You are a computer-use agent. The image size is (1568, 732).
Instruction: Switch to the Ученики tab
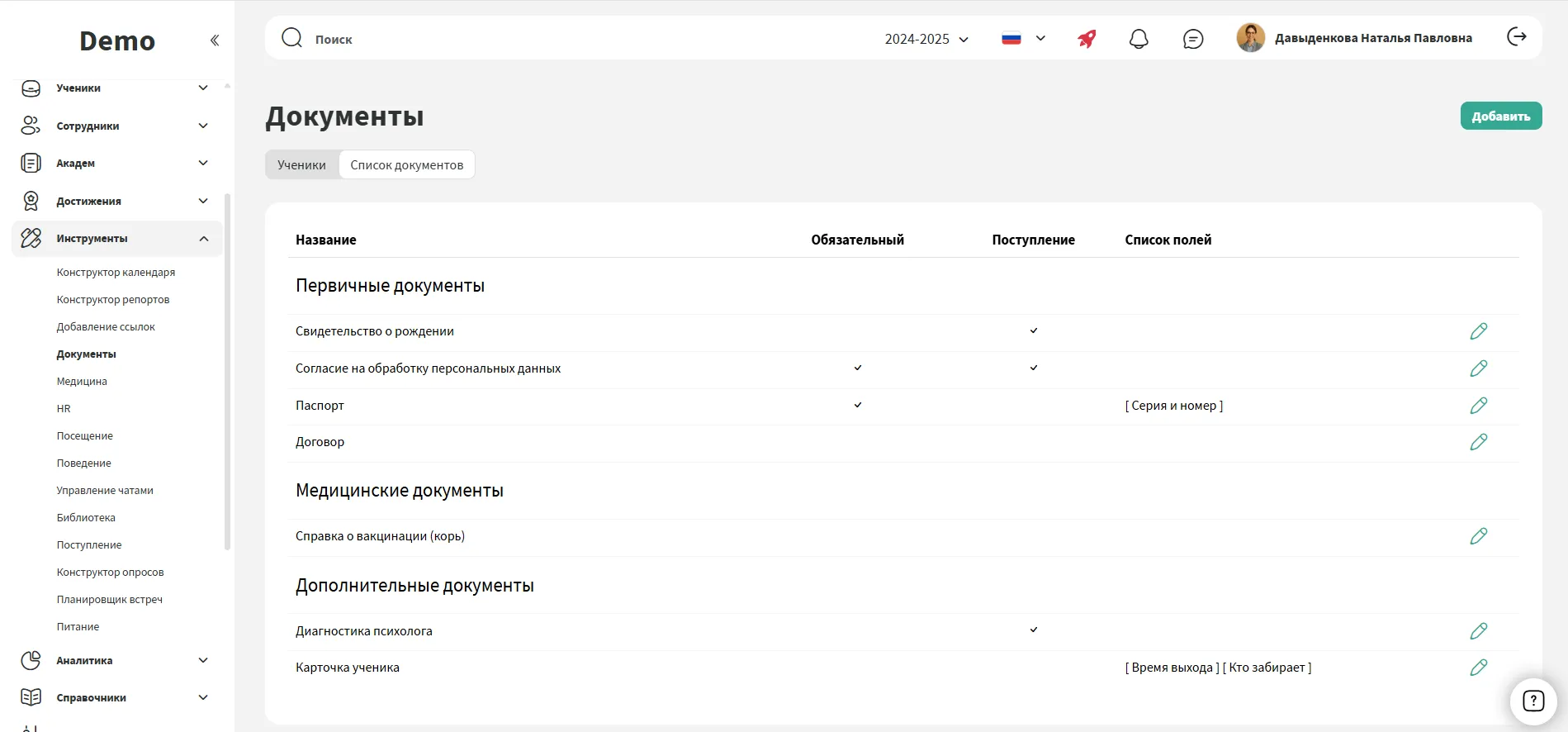click(301, 164)
